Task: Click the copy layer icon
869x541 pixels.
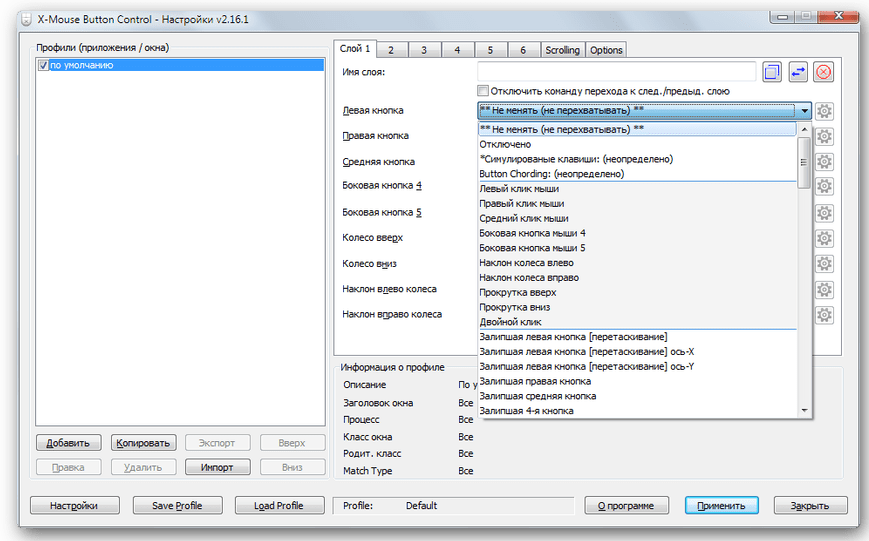Action: pyautogui.click(x=771, y=72)
